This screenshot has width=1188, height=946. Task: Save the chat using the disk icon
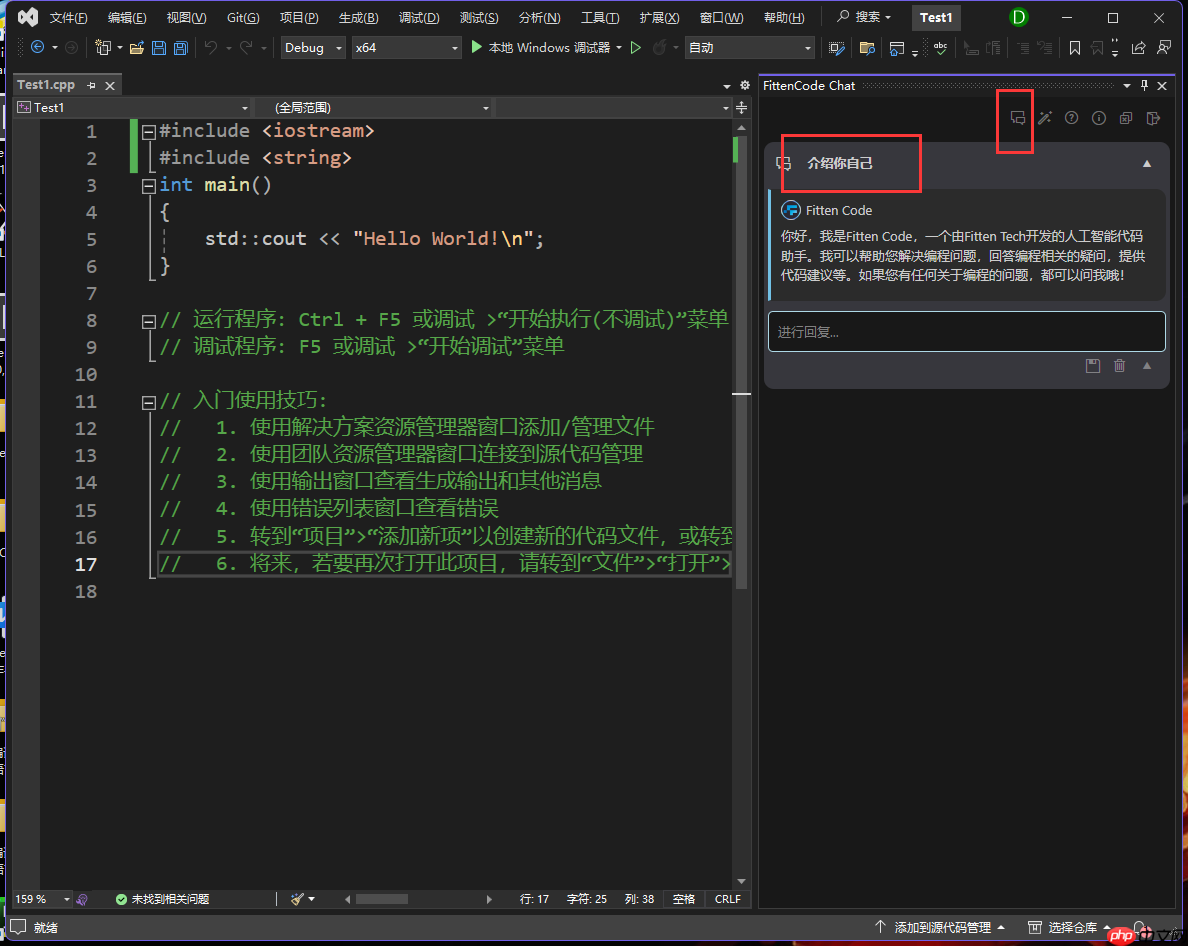tap(1092, 365)
